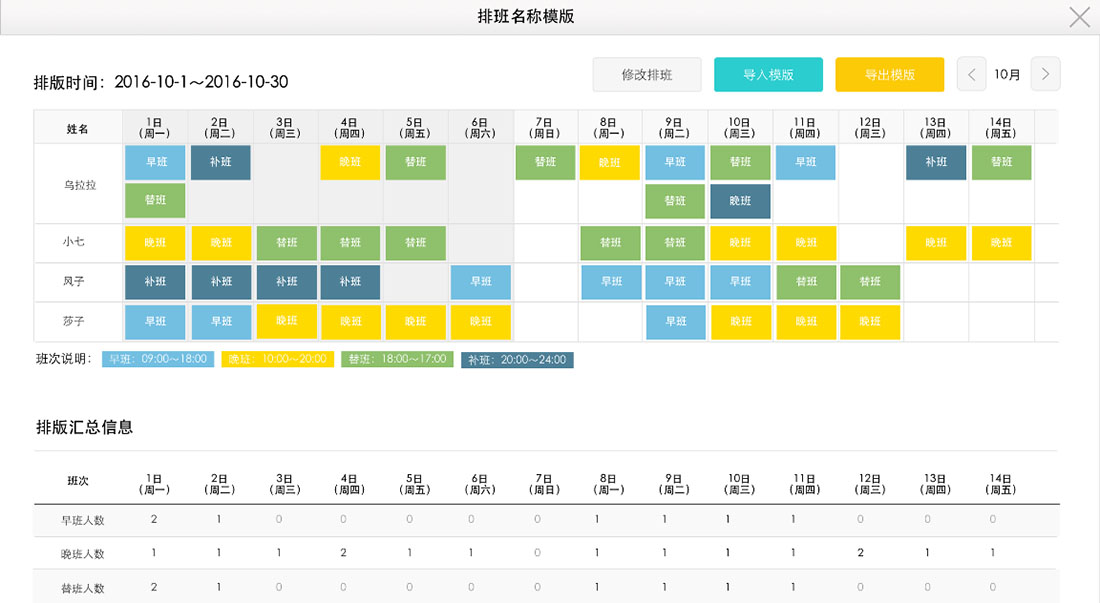Image resolution: width=1100 pixels, height=603 pixels.
Task: Click the 修改排班 button
Action: tap(646, 75)
